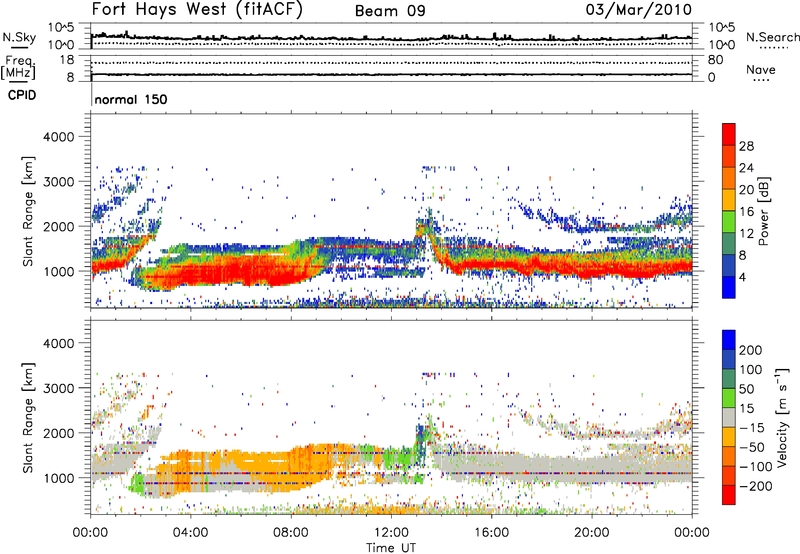The width and height of the screenshot is (800, 554).
Task: Click '4000' on the power panel axis
Action: [x=58, y=137]
